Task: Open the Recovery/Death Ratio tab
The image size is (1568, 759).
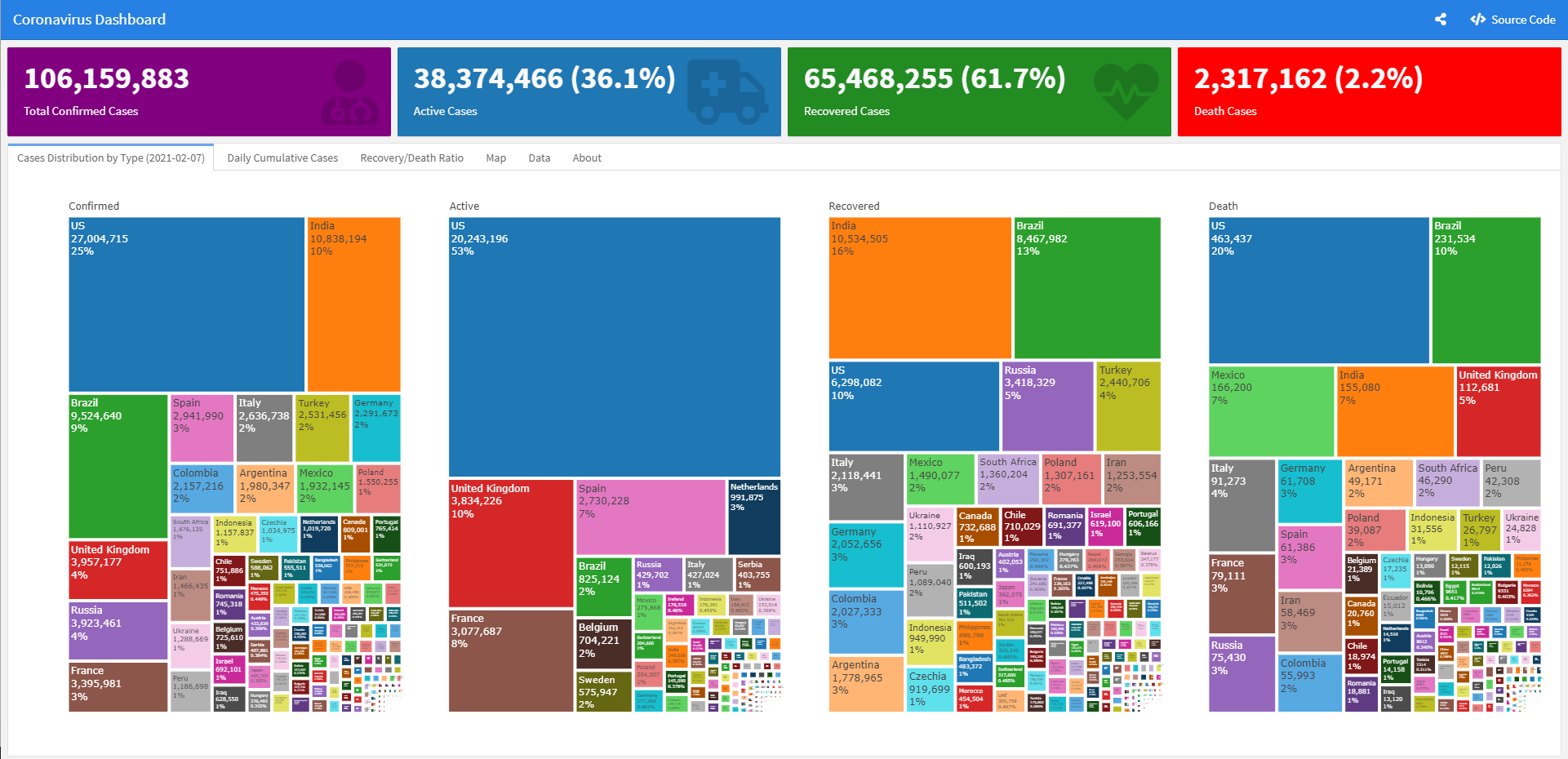Action: click(411, 158)
